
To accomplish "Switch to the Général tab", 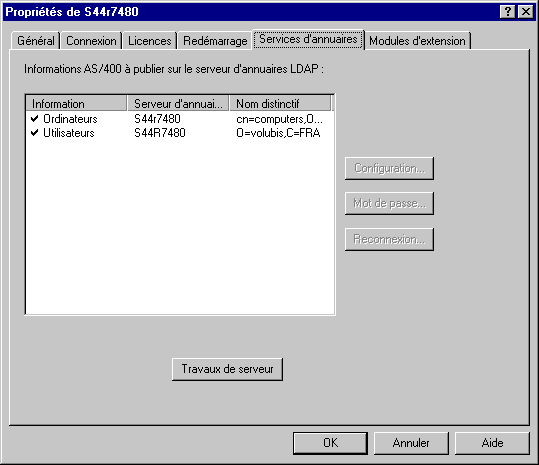I will pos(36,41).
